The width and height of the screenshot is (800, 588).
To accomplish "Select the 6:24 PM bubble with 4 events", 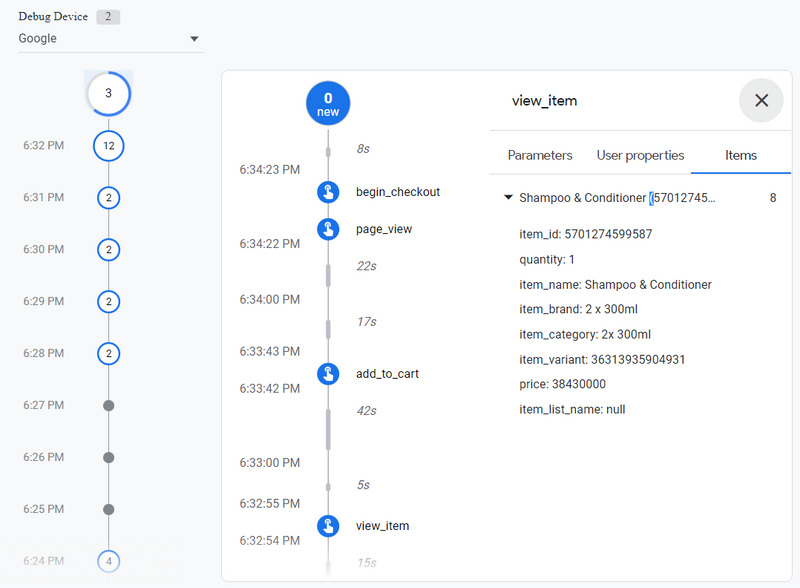I will [109, 561].
